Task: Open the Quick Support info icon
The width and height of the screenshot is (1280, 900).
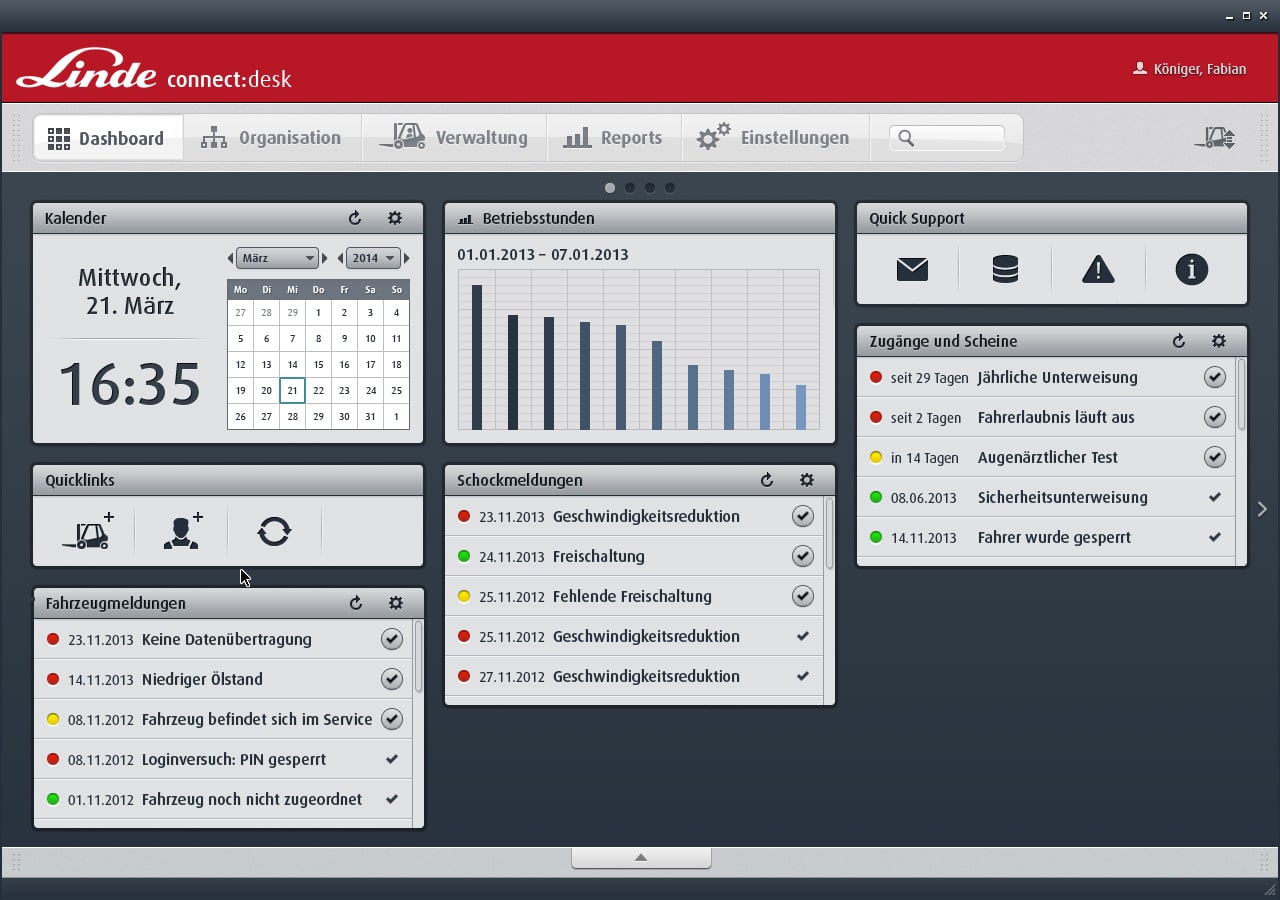Action: point(1191,269)
